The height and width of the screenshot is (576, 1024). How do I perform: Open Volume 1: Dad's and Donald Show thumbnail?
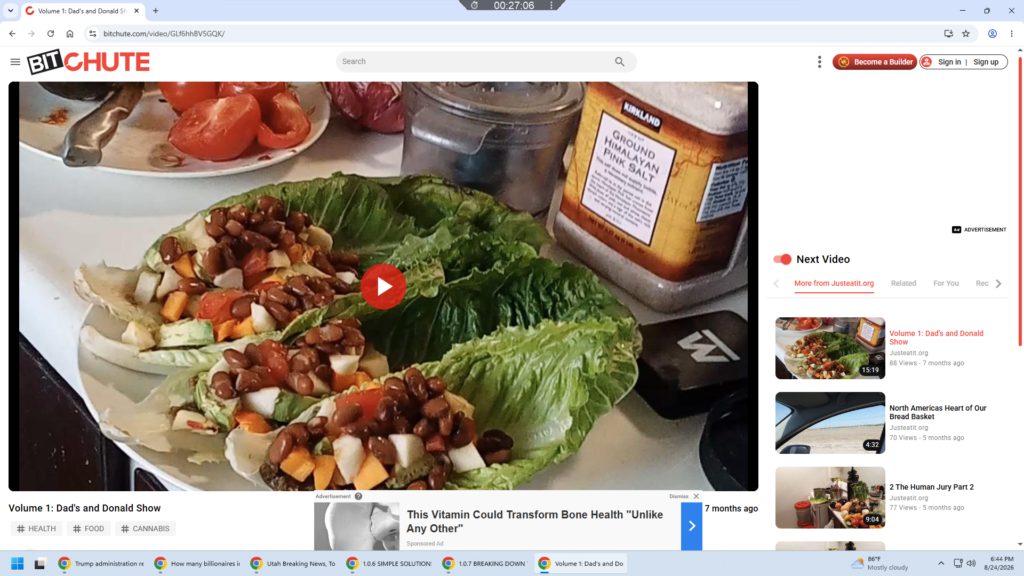click(830, 348)
